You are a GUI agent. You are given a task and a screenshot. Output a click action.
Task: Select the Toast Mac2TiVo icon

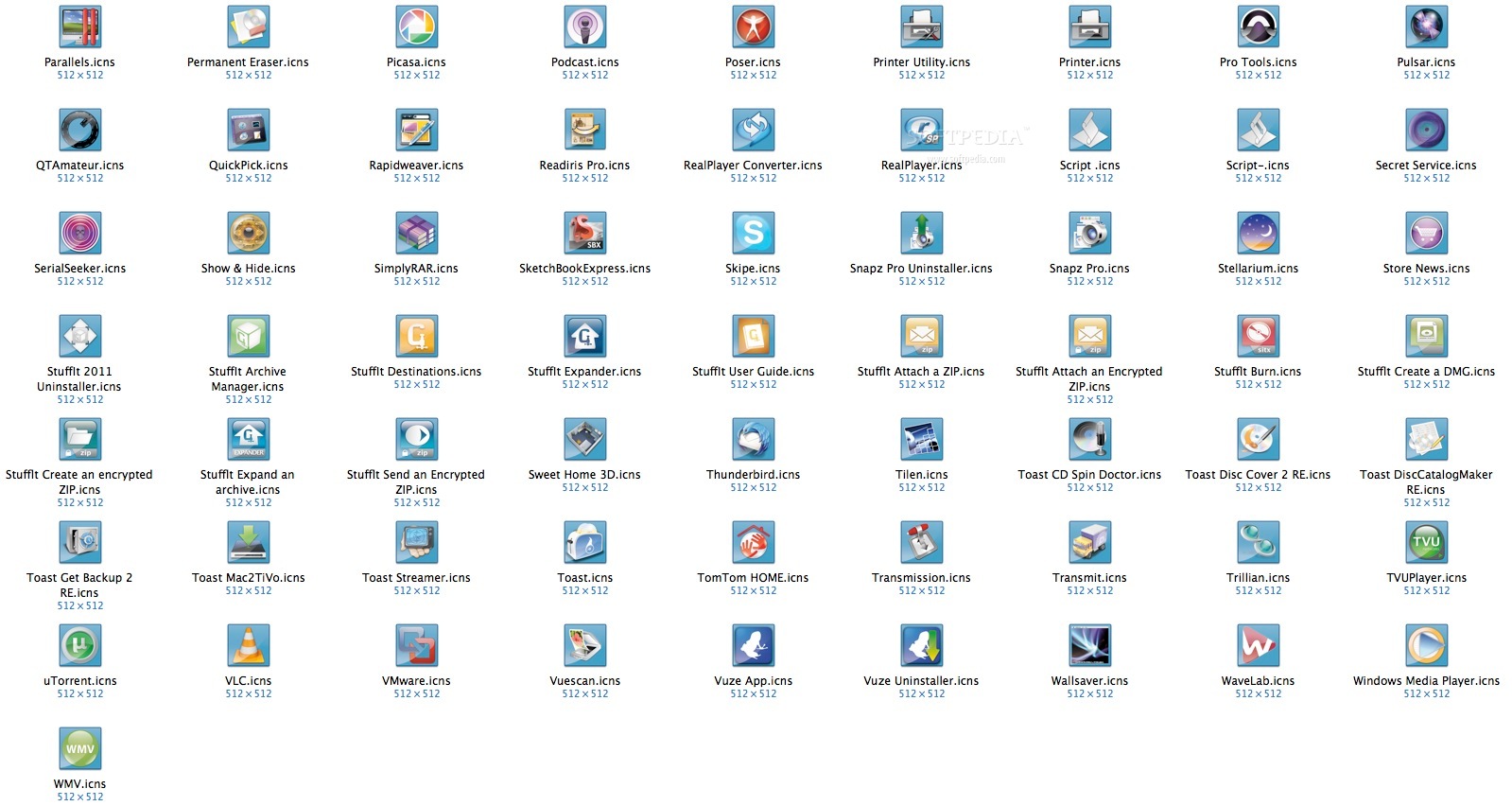249,543
